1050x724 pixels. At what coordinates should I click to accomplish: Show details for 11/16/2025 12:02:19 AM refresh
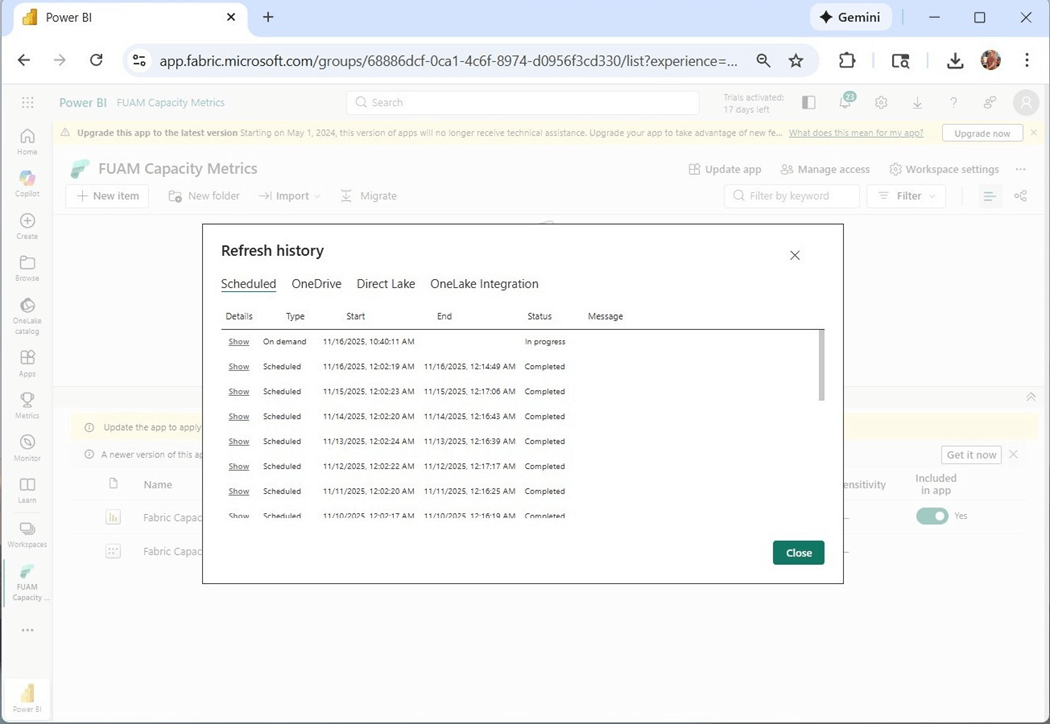(238, 366)
